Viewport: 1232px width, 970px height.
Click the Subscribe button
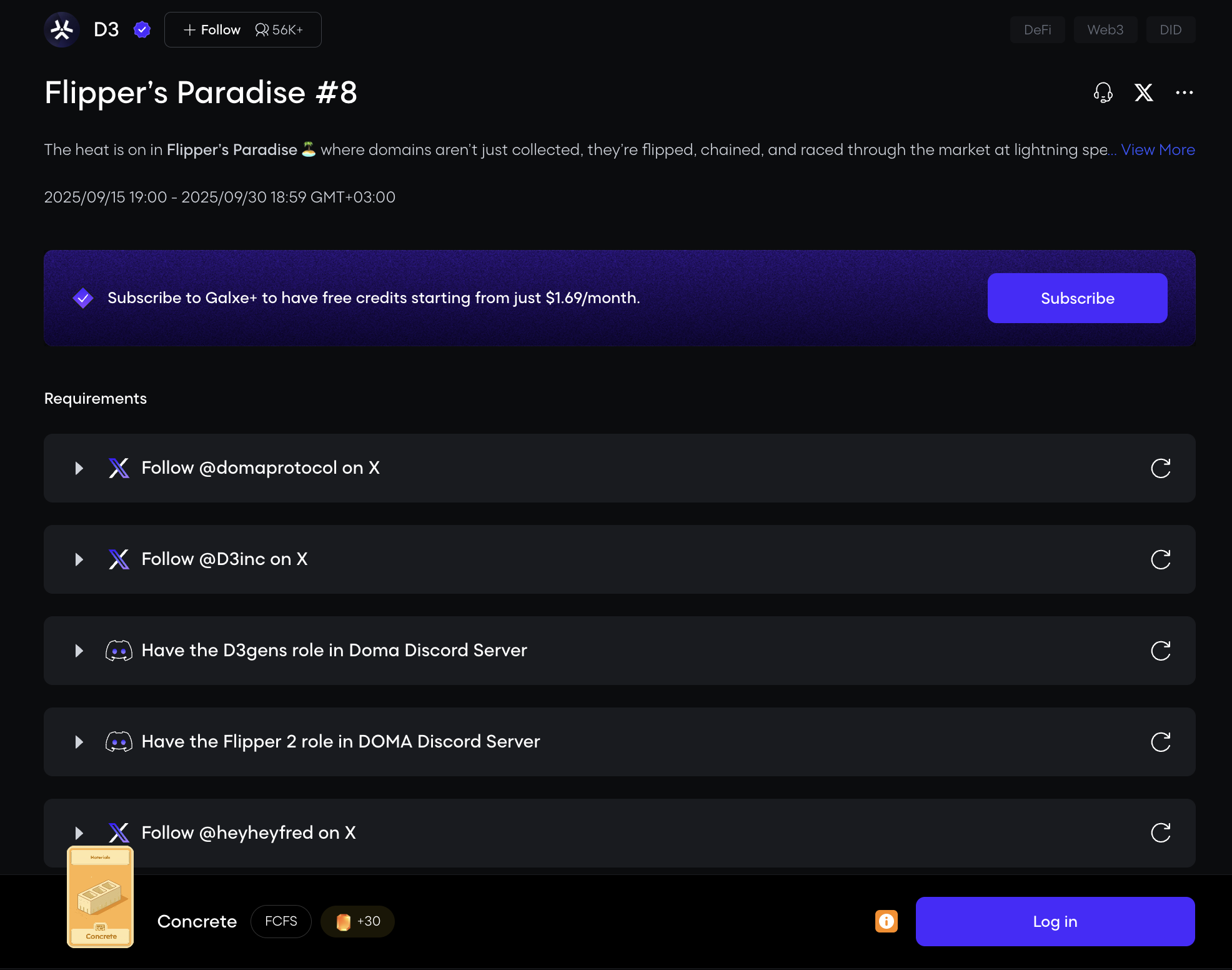1077,298
